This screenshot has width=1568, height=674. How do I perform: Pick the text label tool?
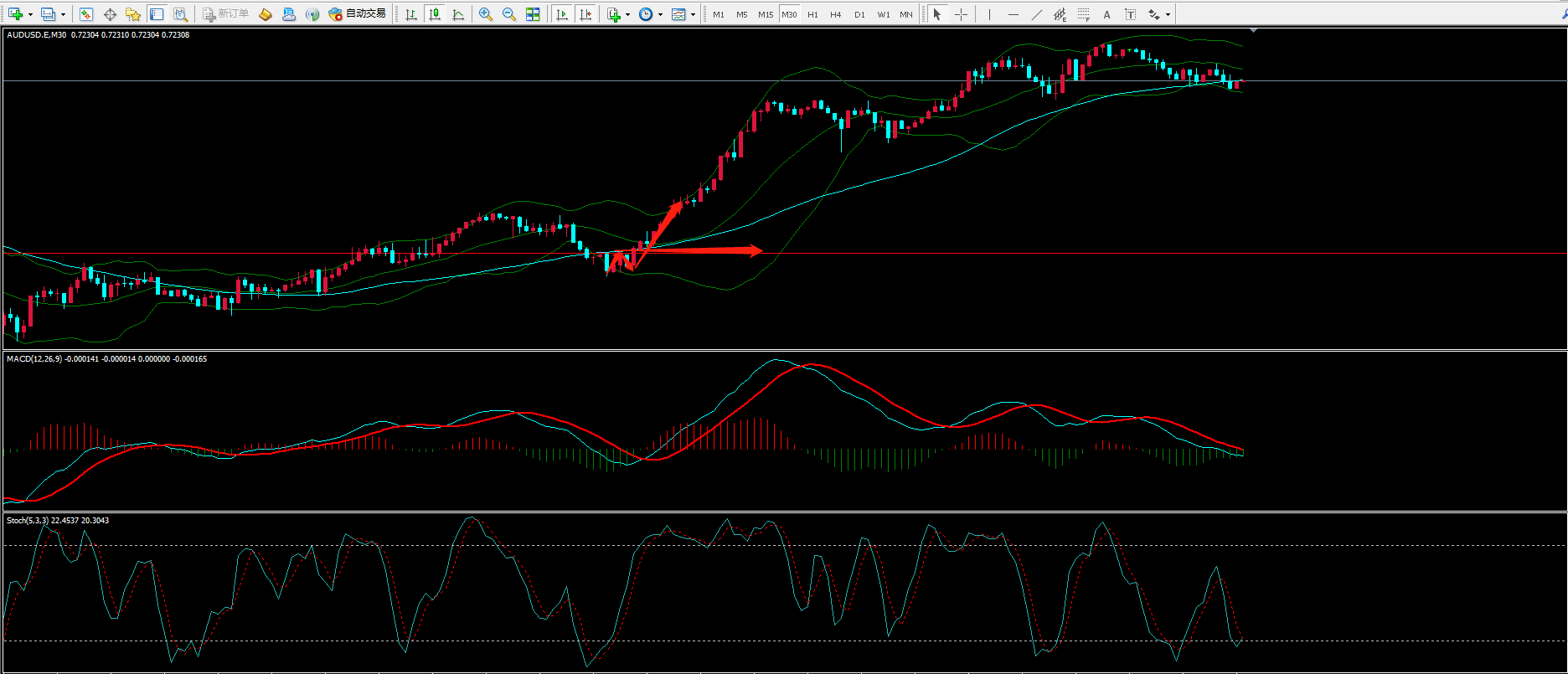point(1106,14)
